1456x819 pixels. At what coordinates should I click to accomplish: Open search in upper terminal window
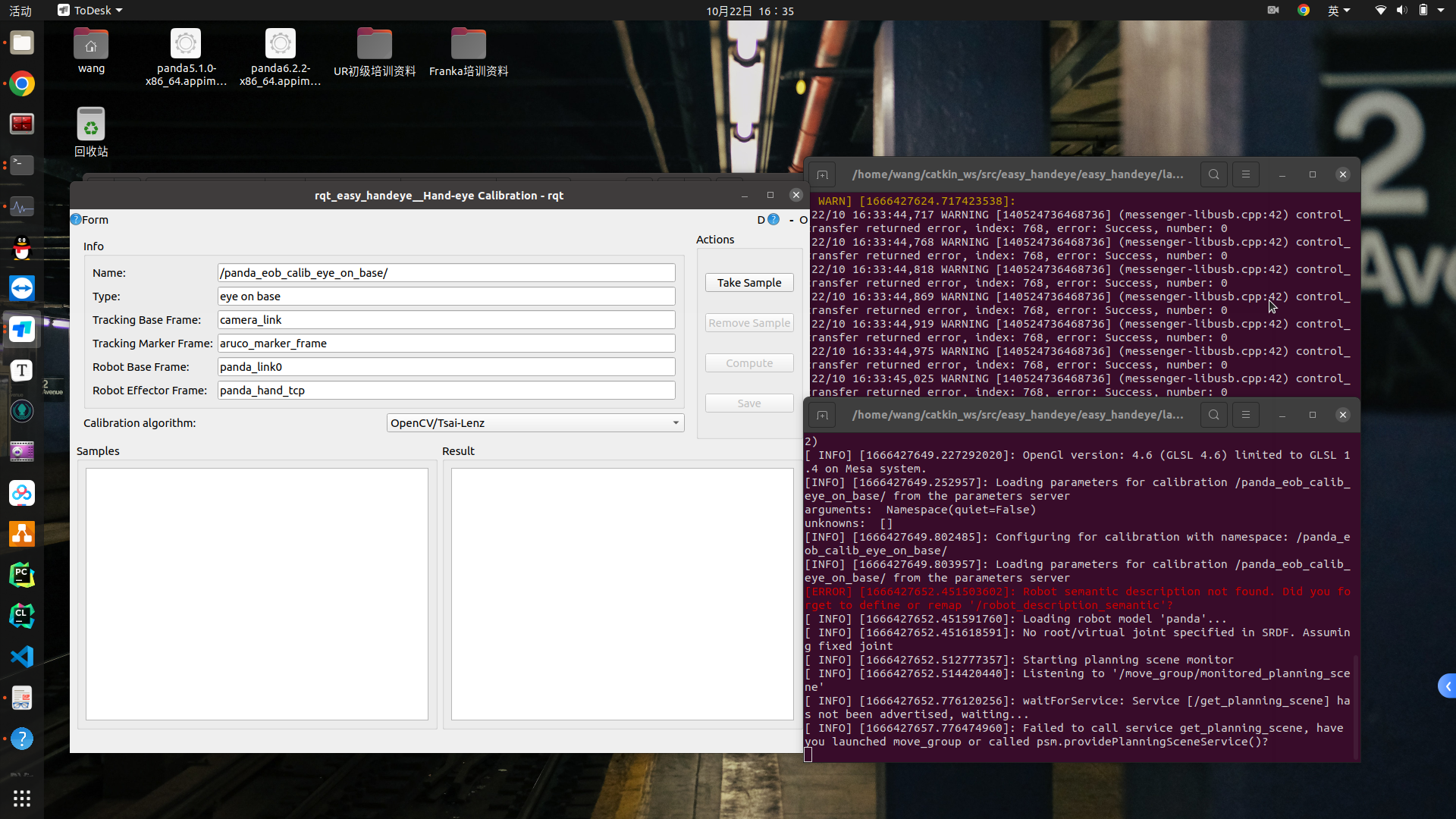tap(1213, 174)
